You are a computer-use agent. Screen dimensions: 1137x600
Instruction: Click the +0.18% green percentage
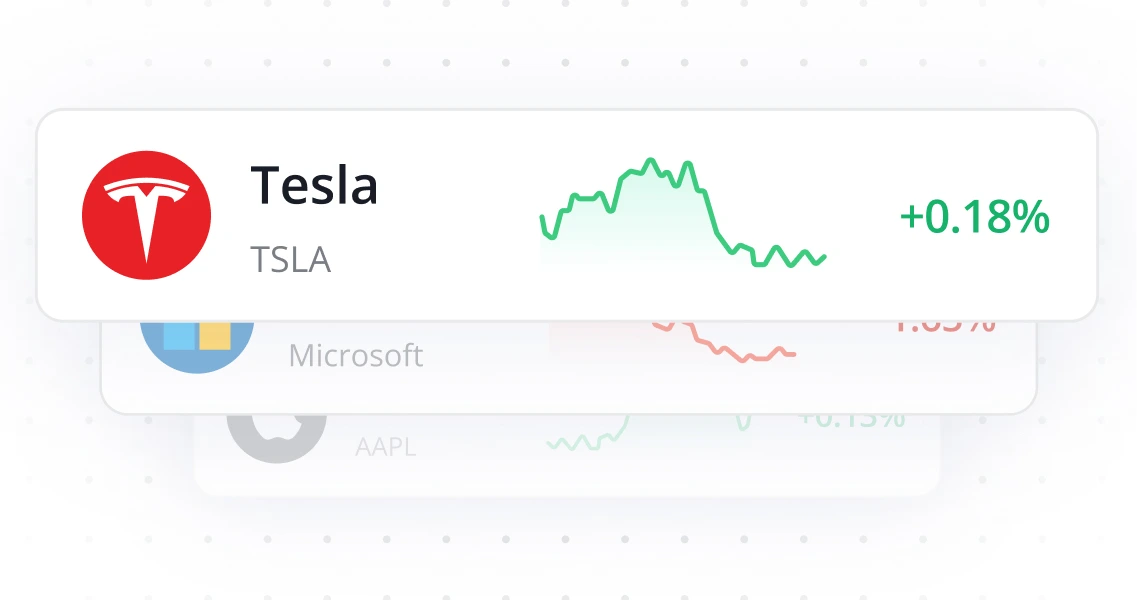click(974, 218)
